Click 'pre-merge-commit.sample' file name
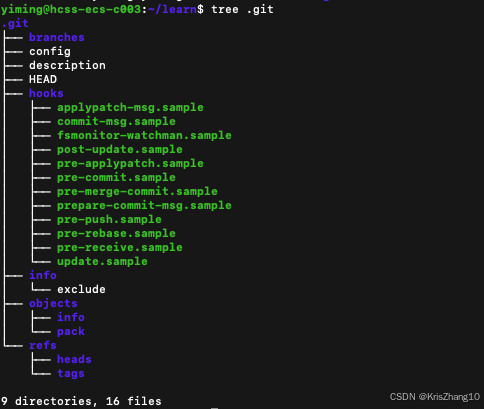The height and width of the screenshot is (409, 484). [x=137, y=192]
